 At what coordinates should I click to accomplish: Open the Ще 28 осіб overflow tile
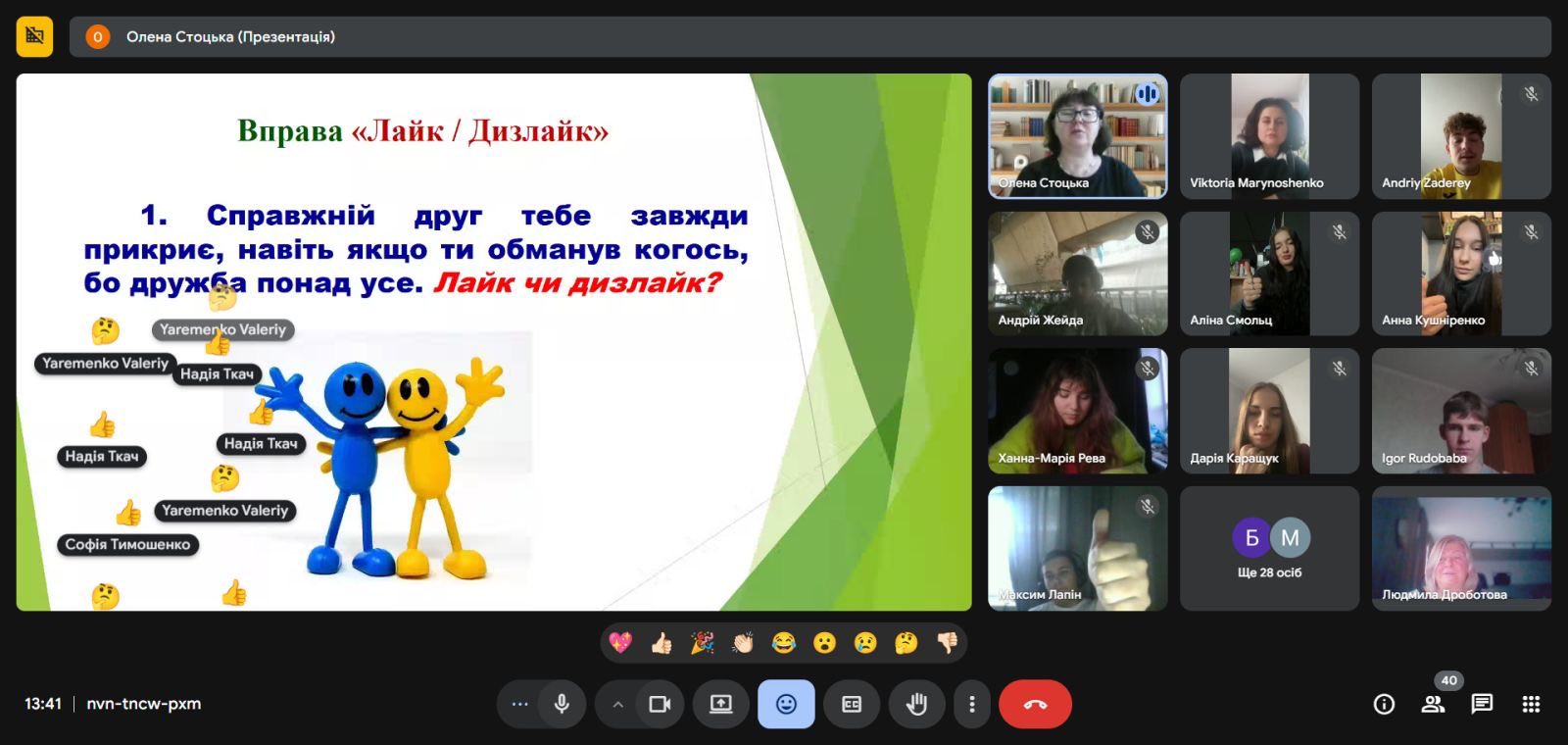tap(1269, 548)
